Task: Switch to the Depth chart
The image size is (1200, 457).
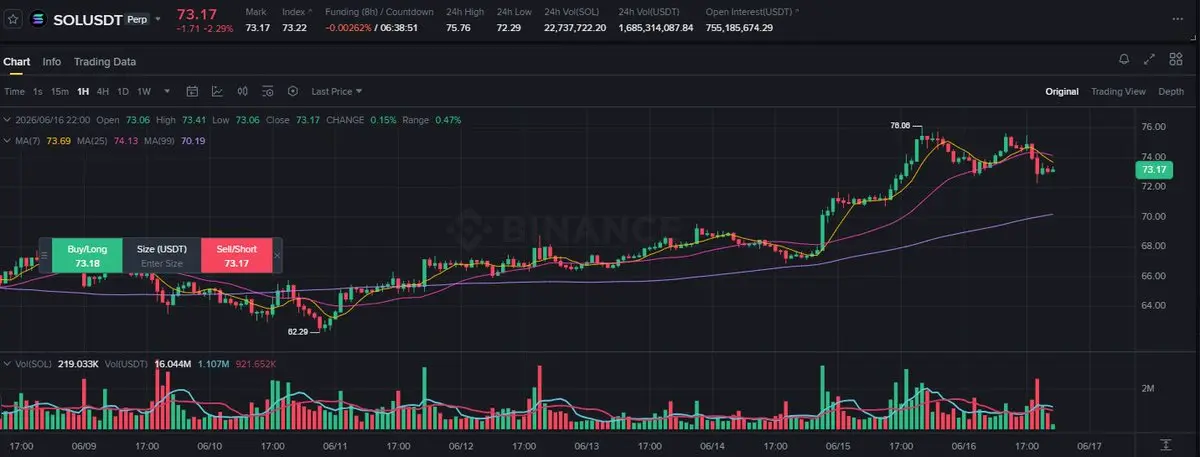Action: 1171,91
